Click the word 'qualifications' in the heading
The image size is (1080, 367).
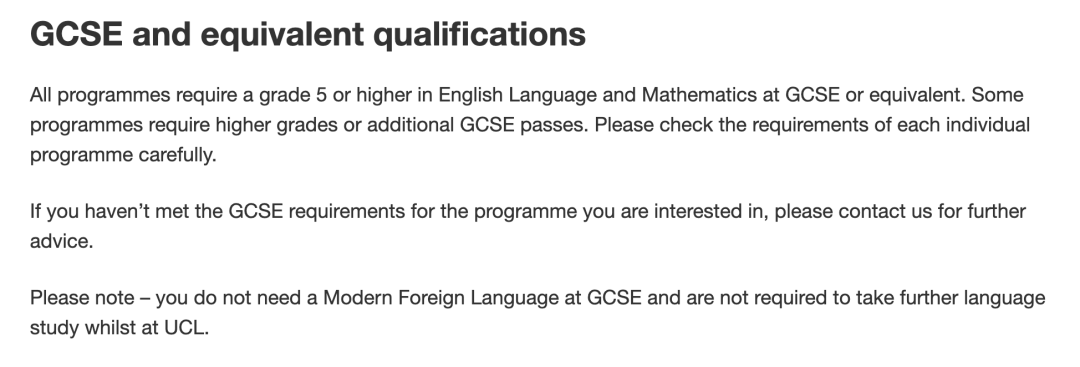pyautogui.click(x=479, y=34)
